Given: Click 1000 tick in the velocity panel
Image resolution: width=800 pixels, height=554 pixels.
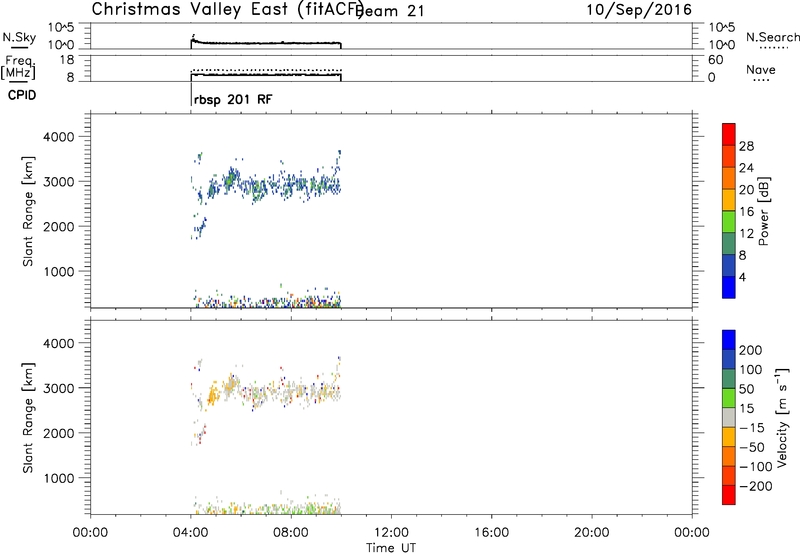Looking at the screenshot, I should coord(59,478).
